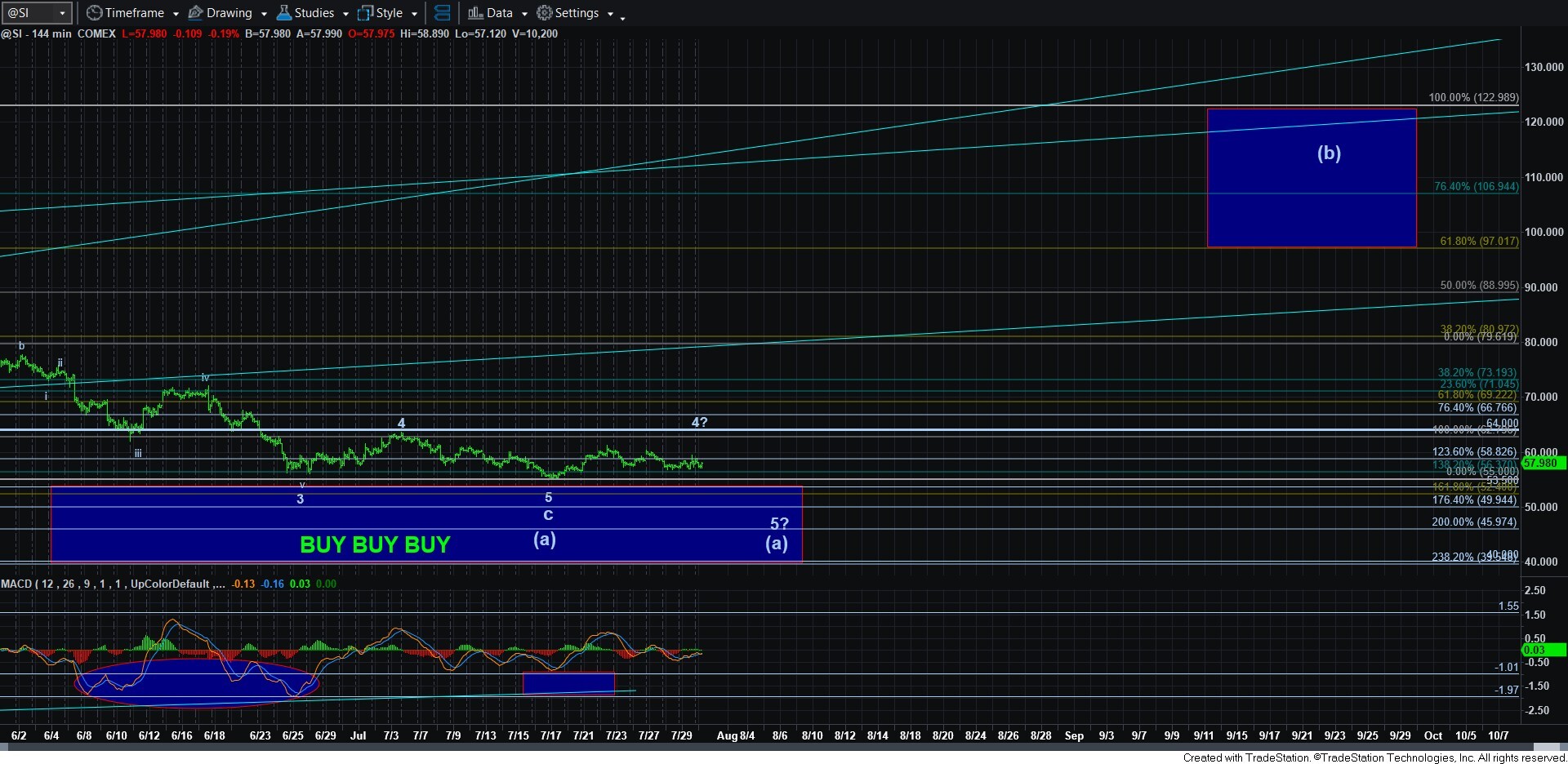Click the wave 'c' label below 5
The height and width of the screenshot is (764, 1568).
point(548,515)
